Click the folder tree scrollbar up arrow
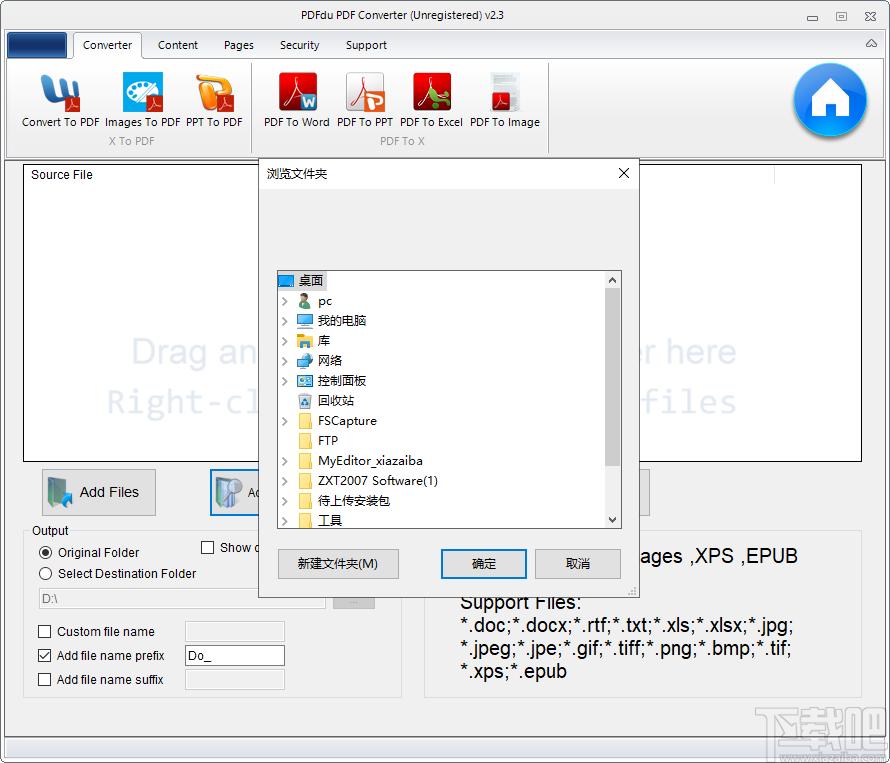This screenshot has width=890, height=763. (612, 280)
